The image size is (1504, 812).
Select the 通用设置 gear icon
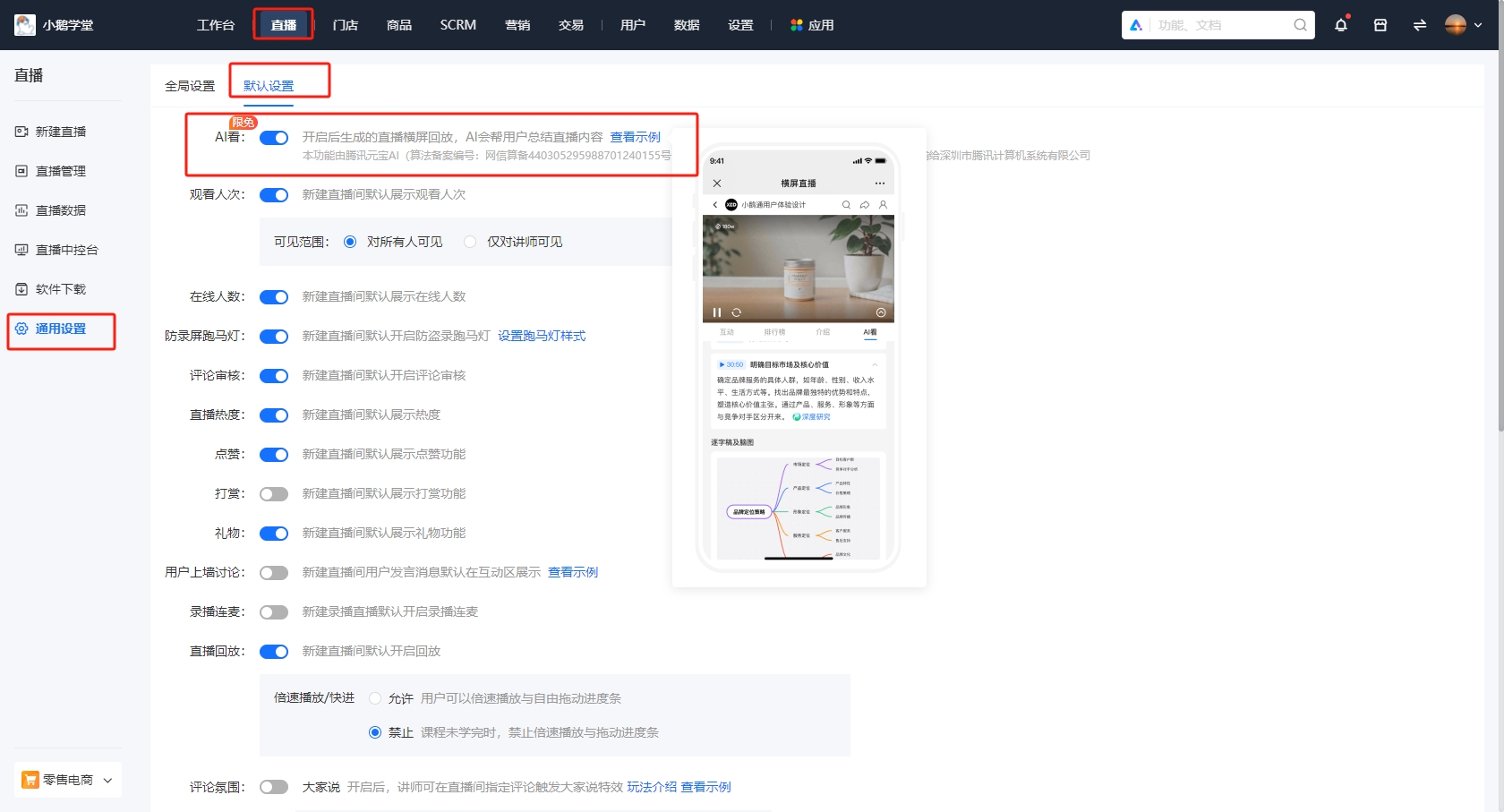(x=21, y=329)
